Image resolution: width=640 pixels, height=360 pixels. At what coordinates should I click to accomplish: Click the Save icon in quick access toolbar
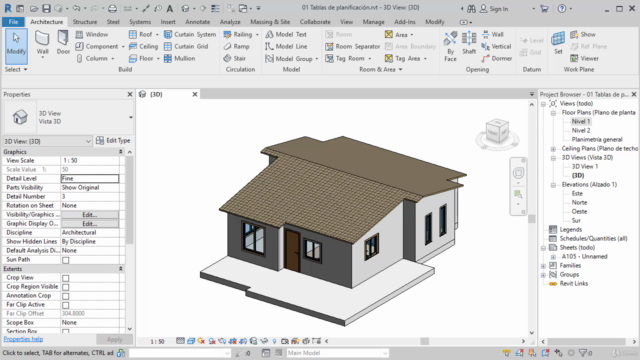[47, 8]
